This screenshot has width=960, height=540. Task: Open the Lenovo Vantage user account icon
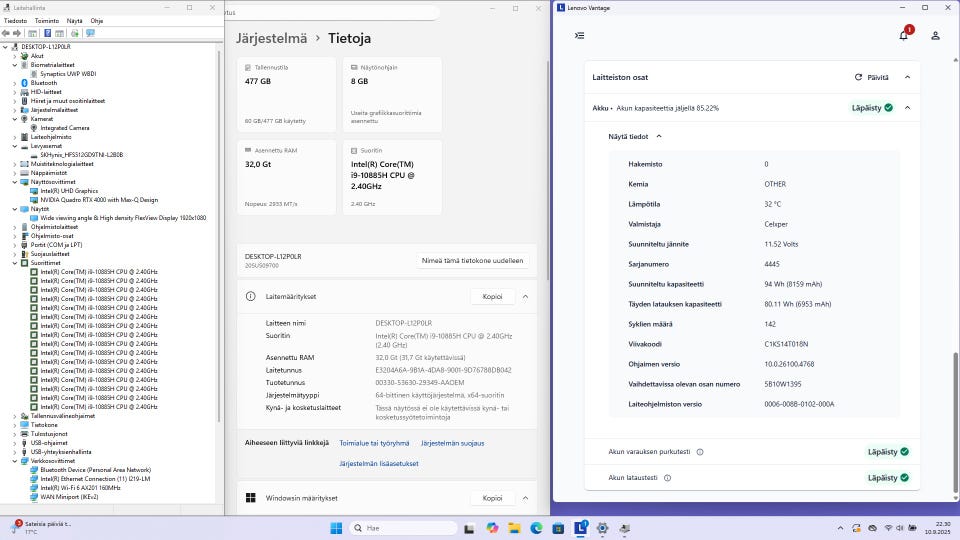pyautogui.click(x=936, y=36)
